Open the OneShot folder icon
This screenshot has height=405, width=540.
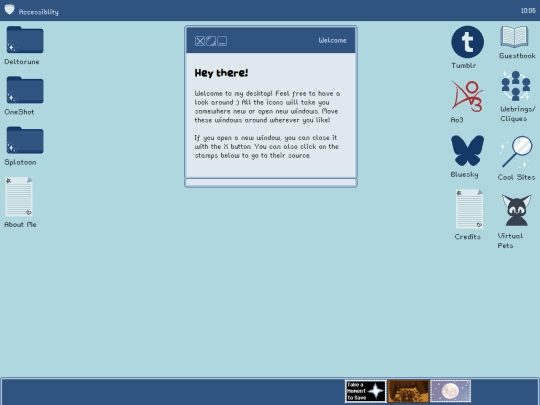click(25, 90)
